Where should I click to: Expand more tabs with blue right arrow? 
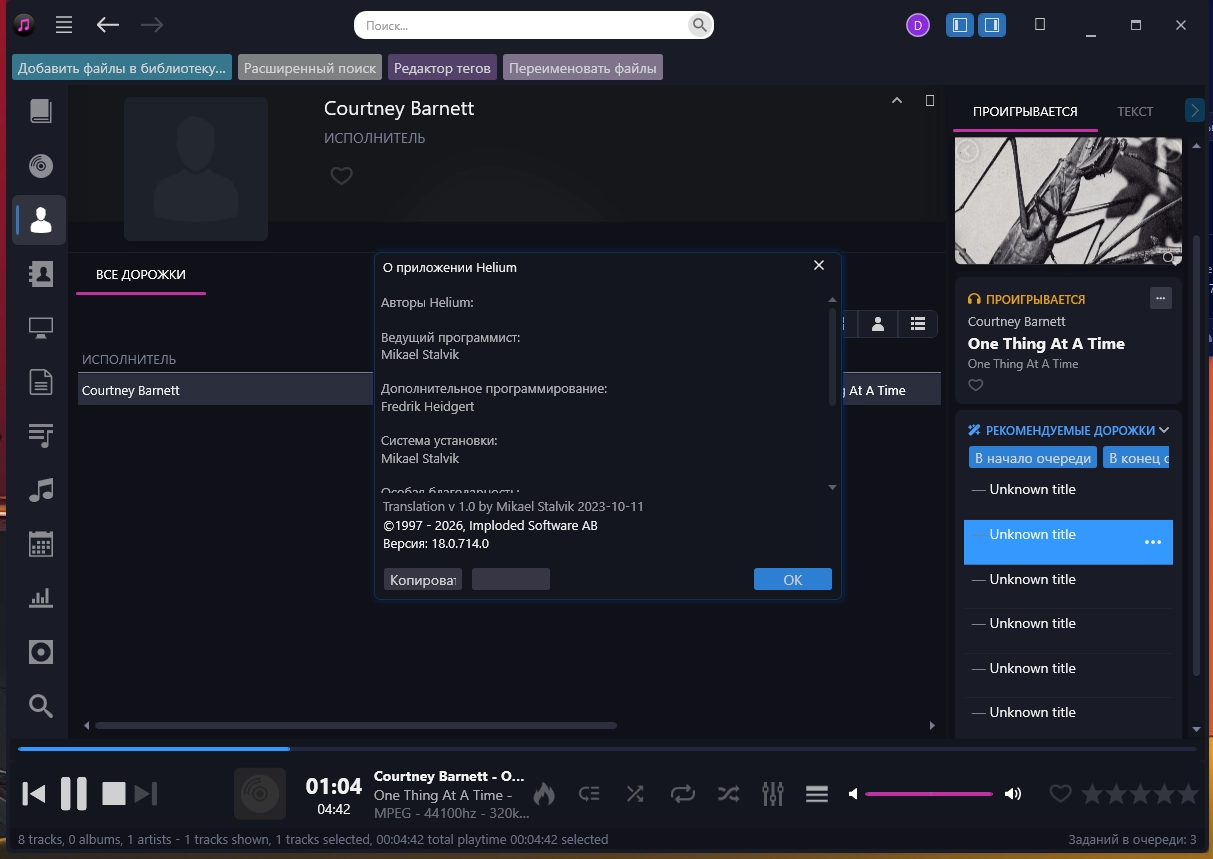[x=1194, y=110]
